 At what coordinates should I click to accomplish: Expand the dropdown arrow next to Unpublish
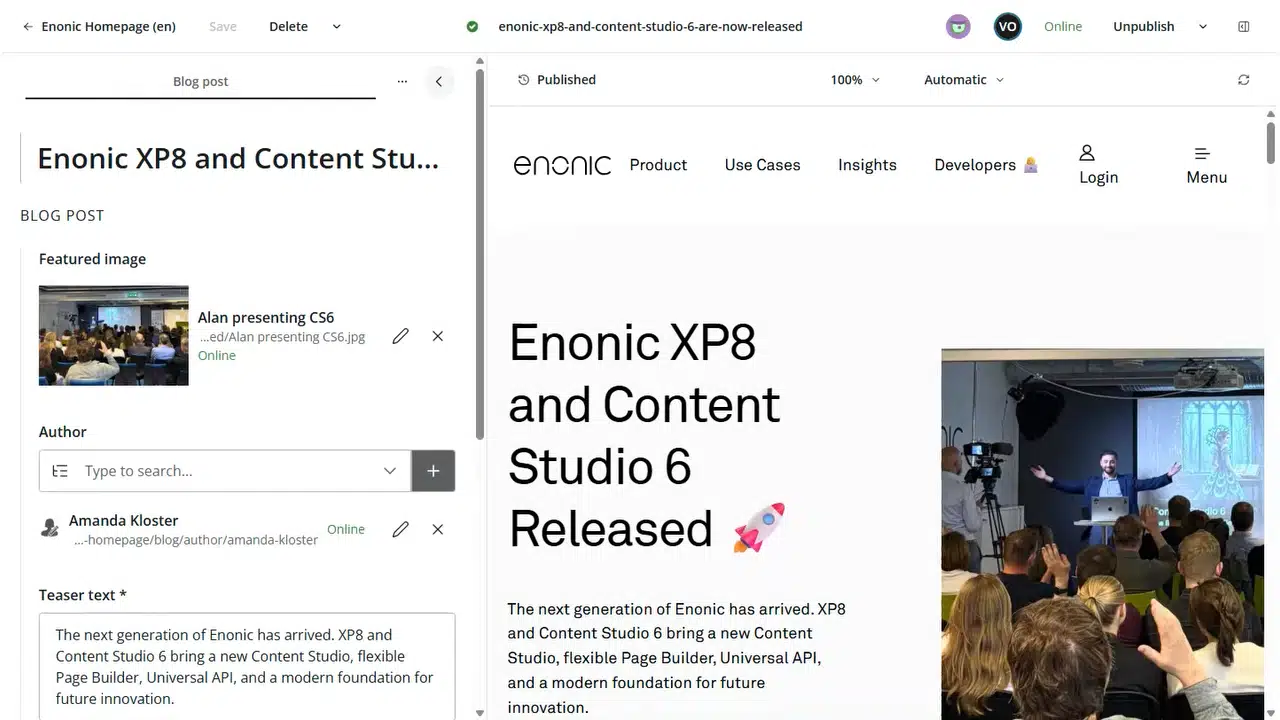[1203, 27]
